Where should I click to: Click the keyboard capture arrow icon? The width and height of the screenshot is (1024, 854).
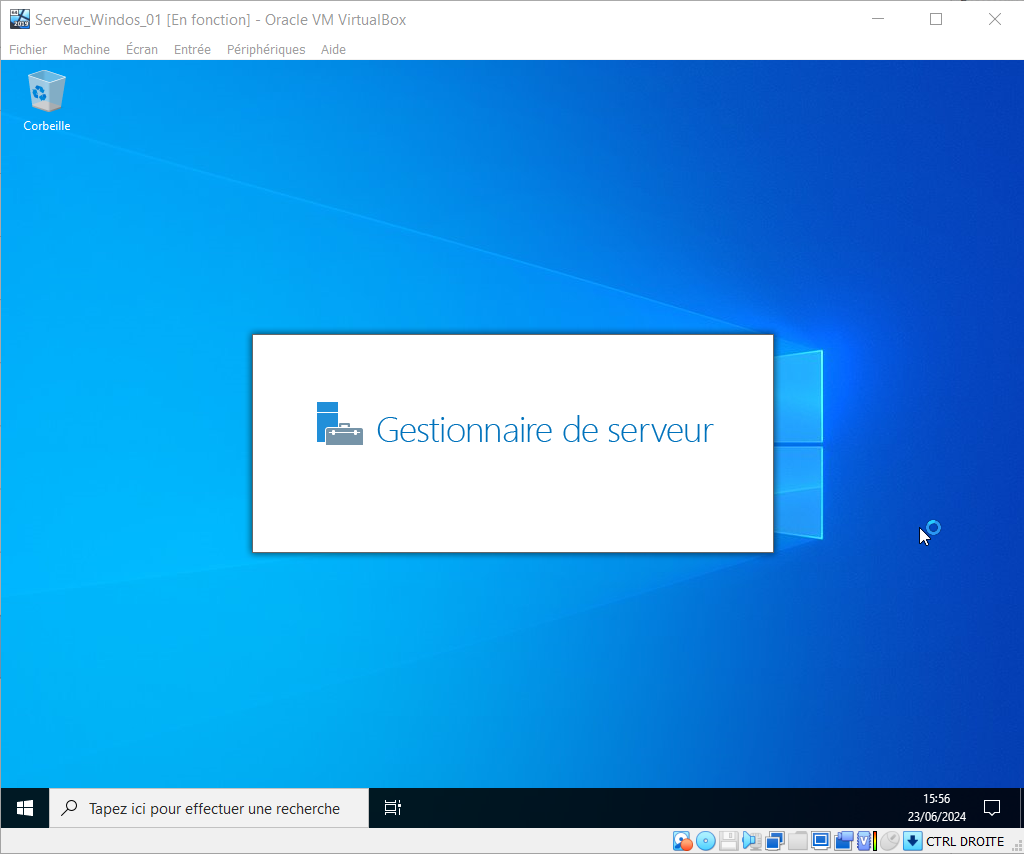[912, 841]
